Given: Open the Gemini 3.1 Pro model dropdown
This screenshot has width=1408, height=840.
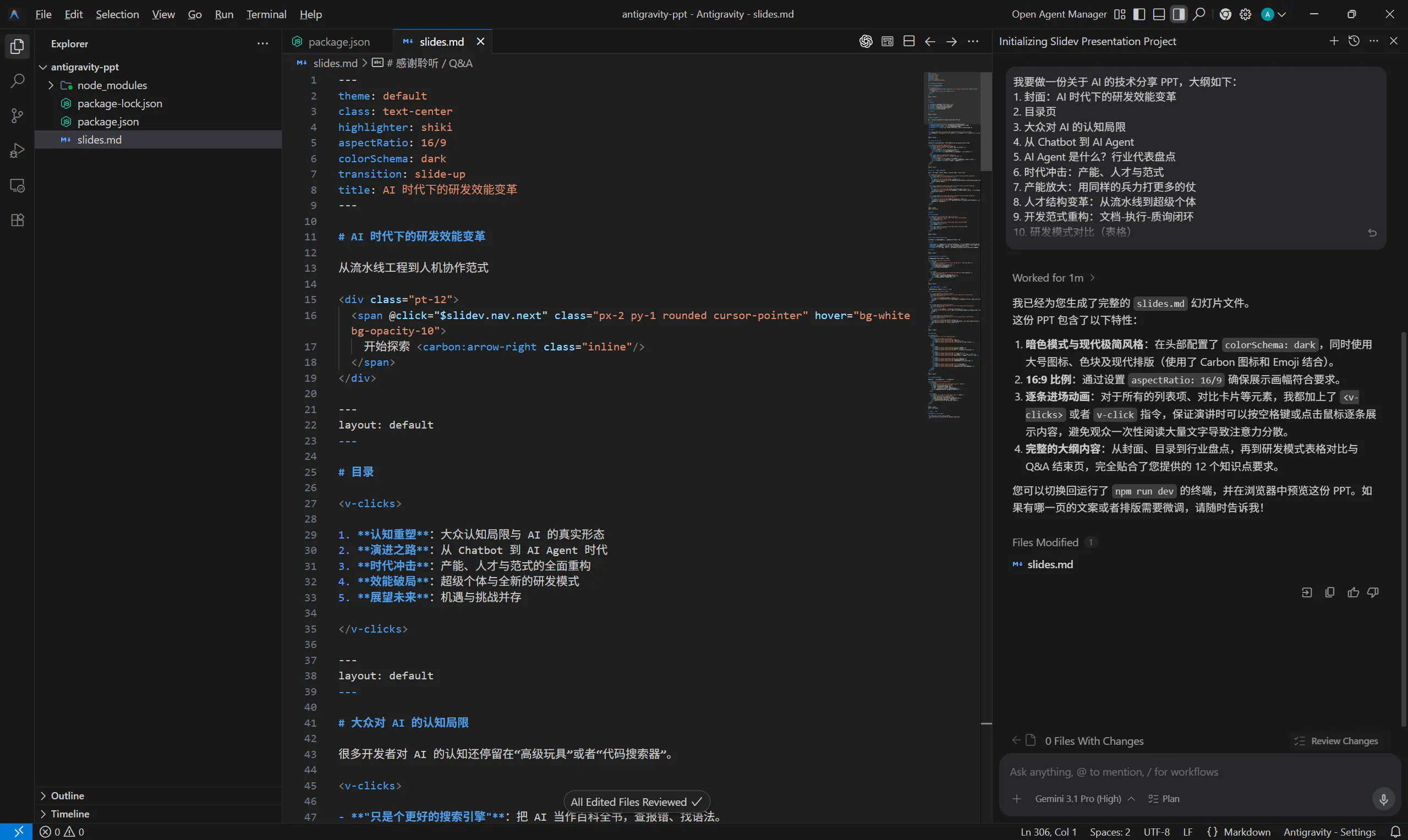Looking at the screenshot, I should click(1084, 799).
